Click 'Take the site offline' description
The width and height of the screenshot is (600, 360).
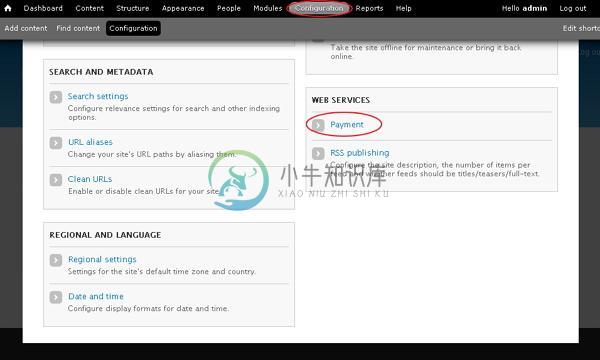[x=426, y=52]
